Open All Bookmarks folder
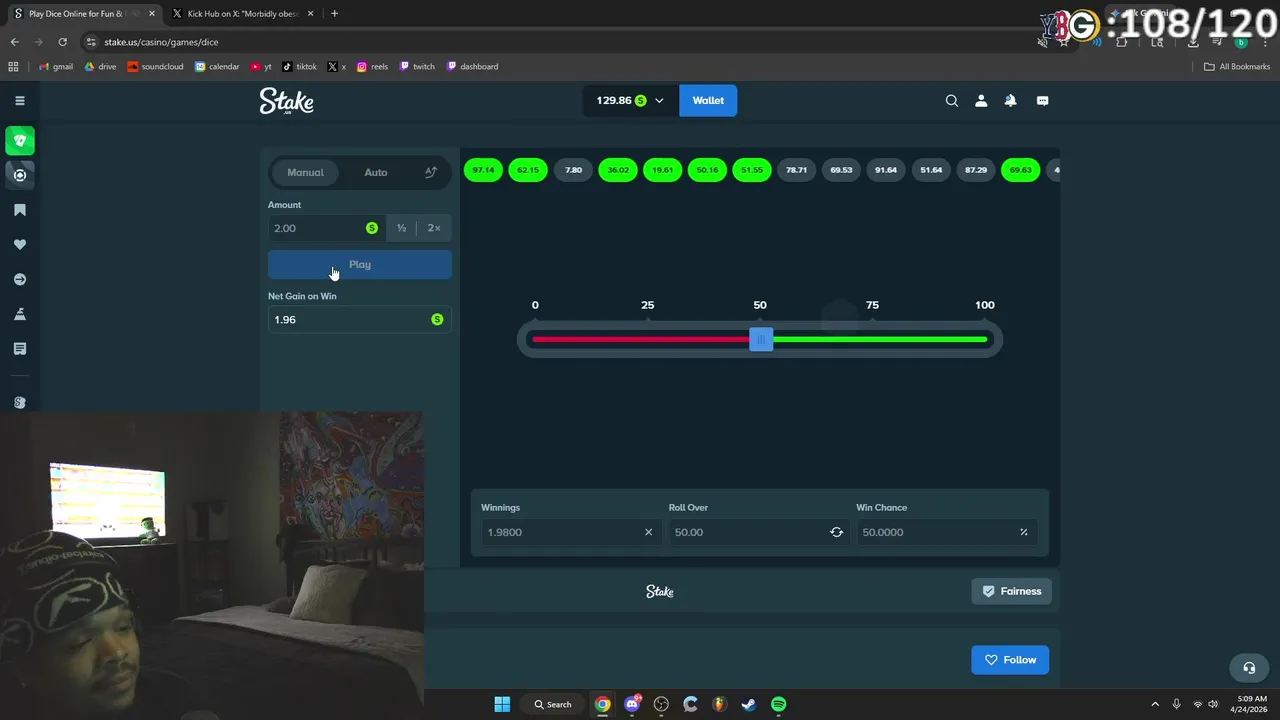 pos(1237,67)
